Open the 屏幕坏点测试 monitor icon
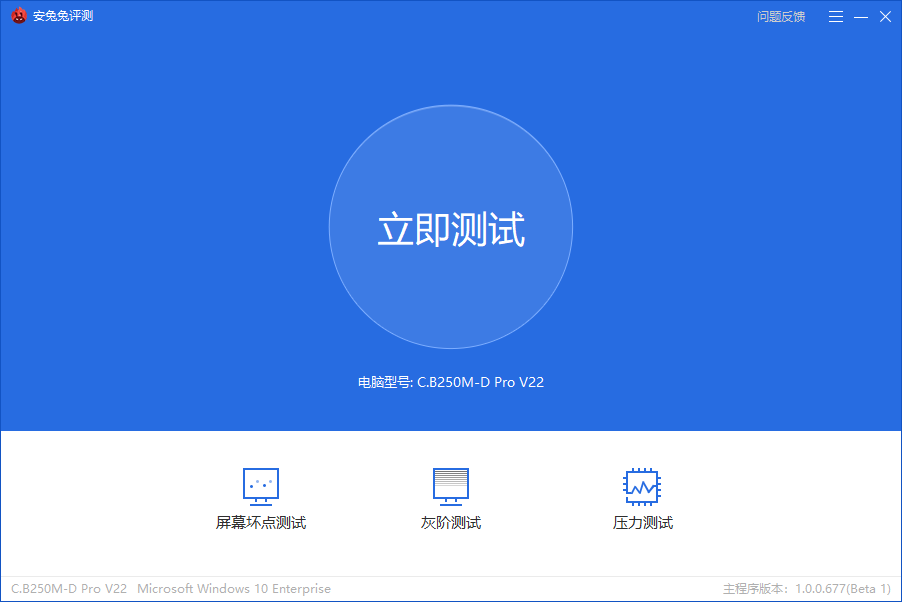The image size is (902, 602). coord(261,486)
